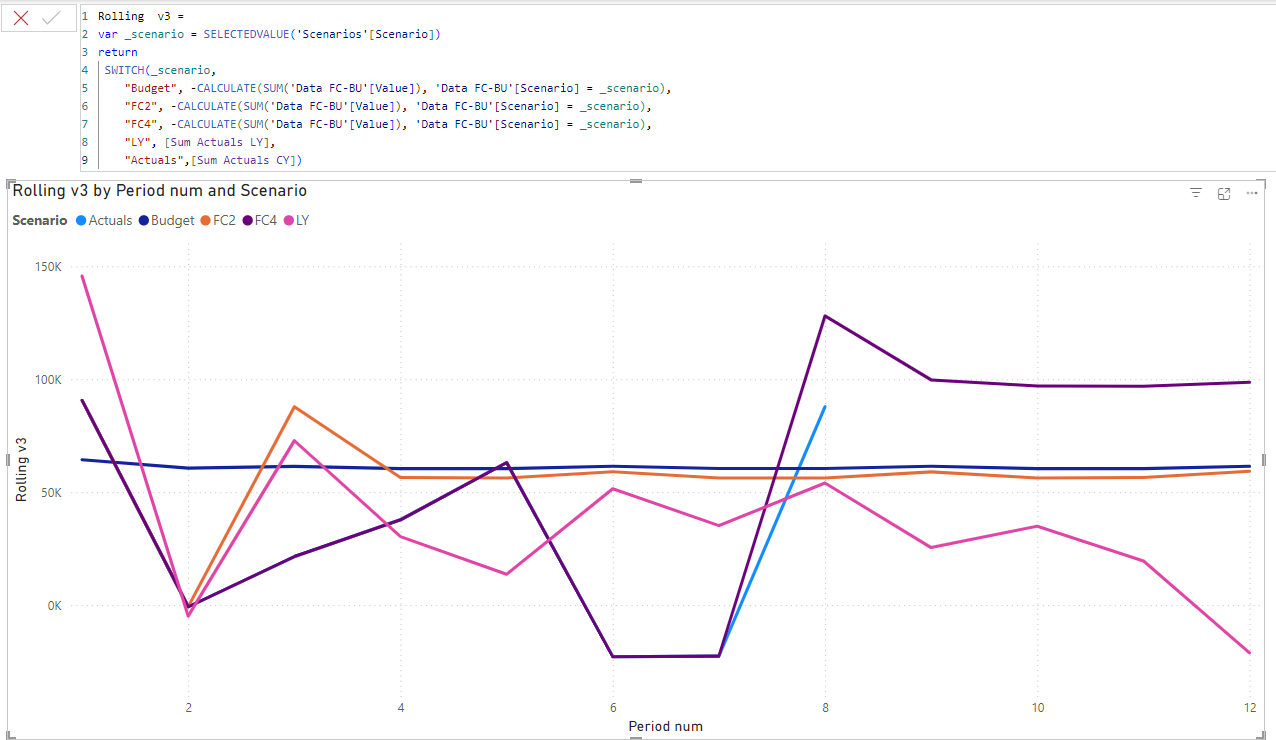This screenshot has height=740, width=1276.
Task: Click the x-axis label 6
Action: pos(613,707)
